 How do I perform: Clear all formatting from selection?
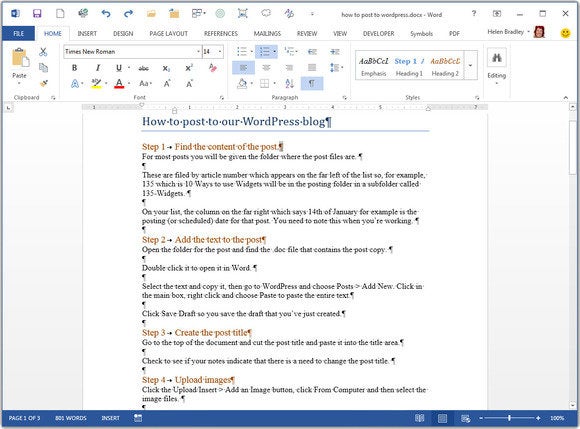tap(212, 68)
